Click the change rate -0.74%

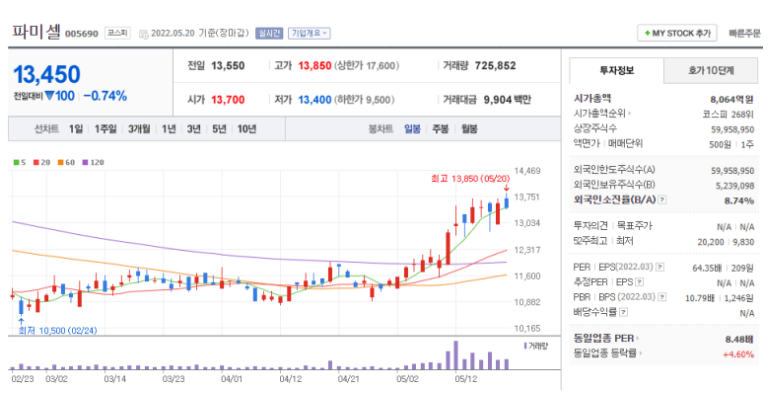pos(105,96)
